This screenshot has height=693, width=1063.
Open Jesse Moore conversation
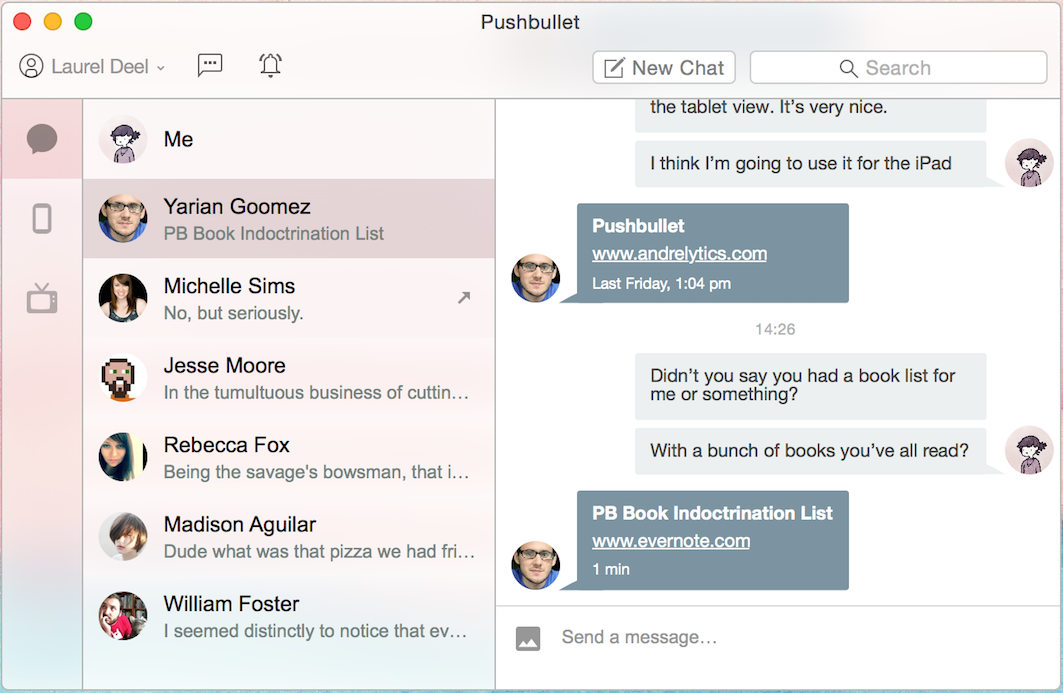coord(289,378)
